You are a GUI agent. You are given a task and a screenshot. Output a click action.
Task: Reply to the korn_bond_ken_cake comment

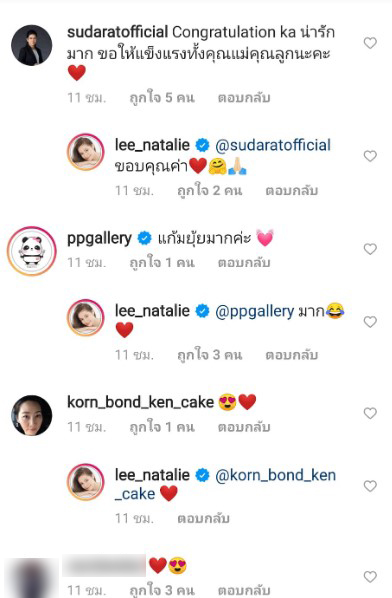(x=244, y=427)
